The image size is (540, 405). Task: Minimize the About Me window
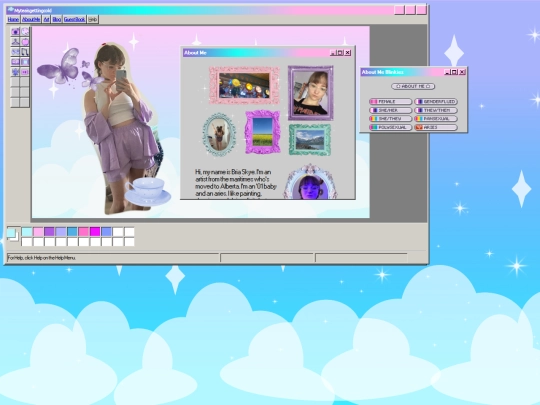333,53
